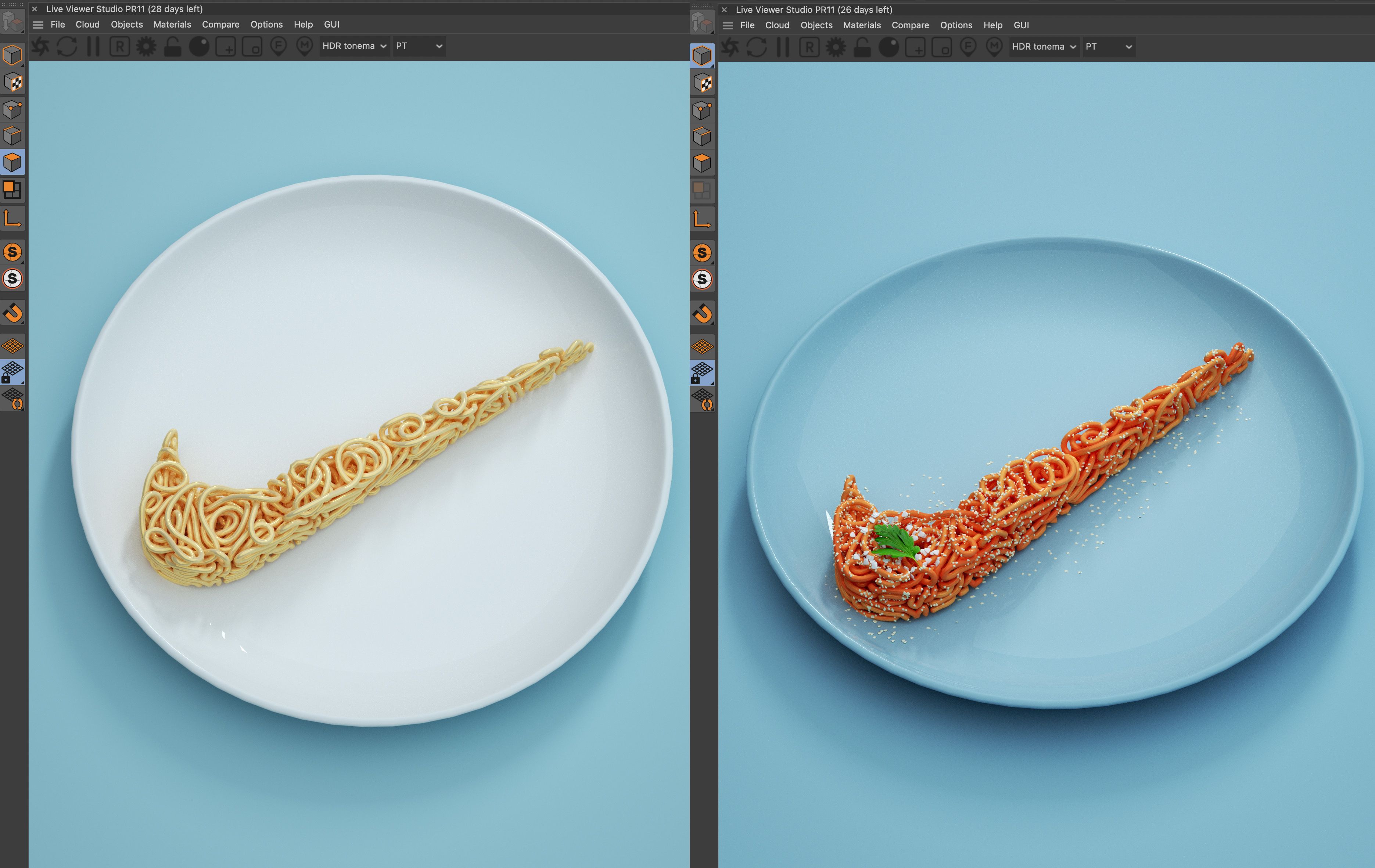Viewport: 1375px width, 868px height.
Task: Toggle resolution lock icon in 28-days viewer
Action: (172, 46)
